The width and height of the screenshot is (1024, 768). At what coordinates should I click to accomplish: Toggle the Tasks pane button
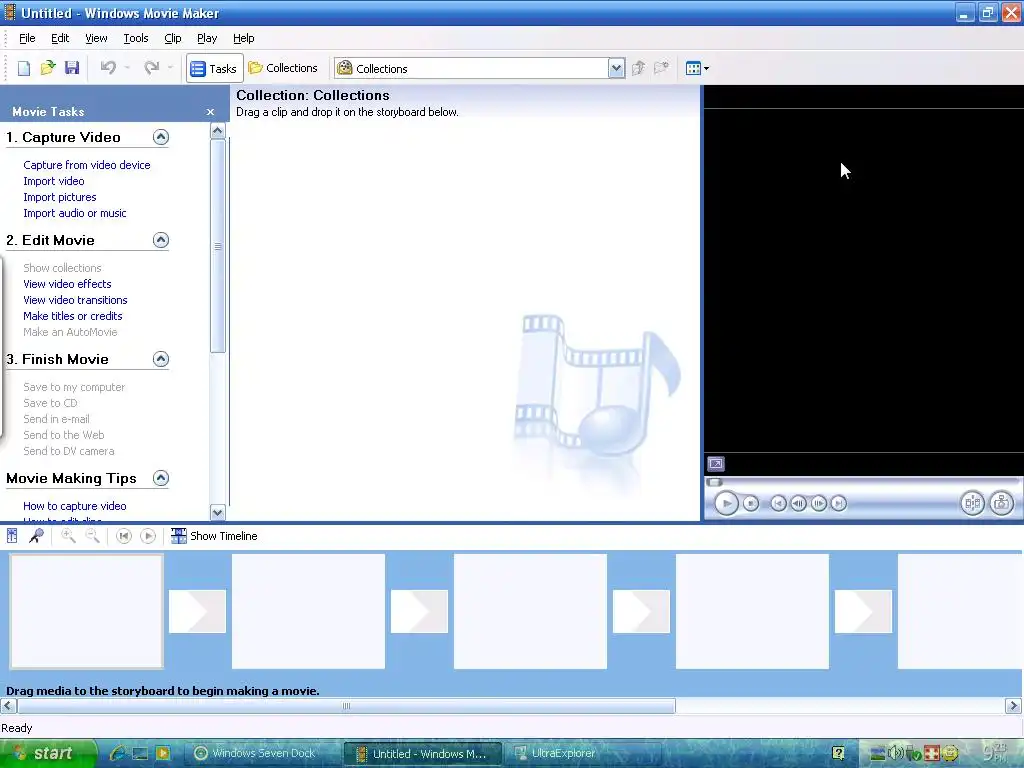(214, 69)
